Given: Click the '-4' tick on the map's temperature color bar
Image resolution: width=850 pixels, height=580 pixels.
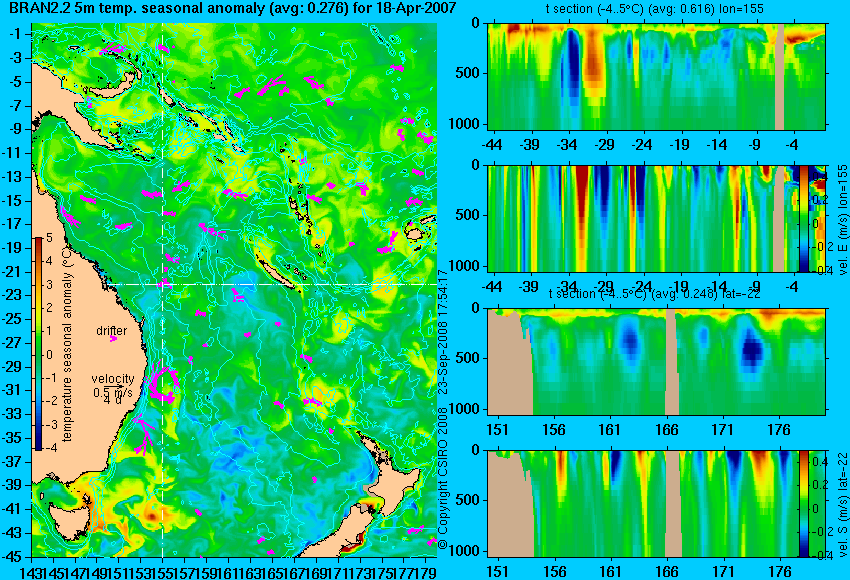Looking at the screenshot, I should tap(49, 448).
